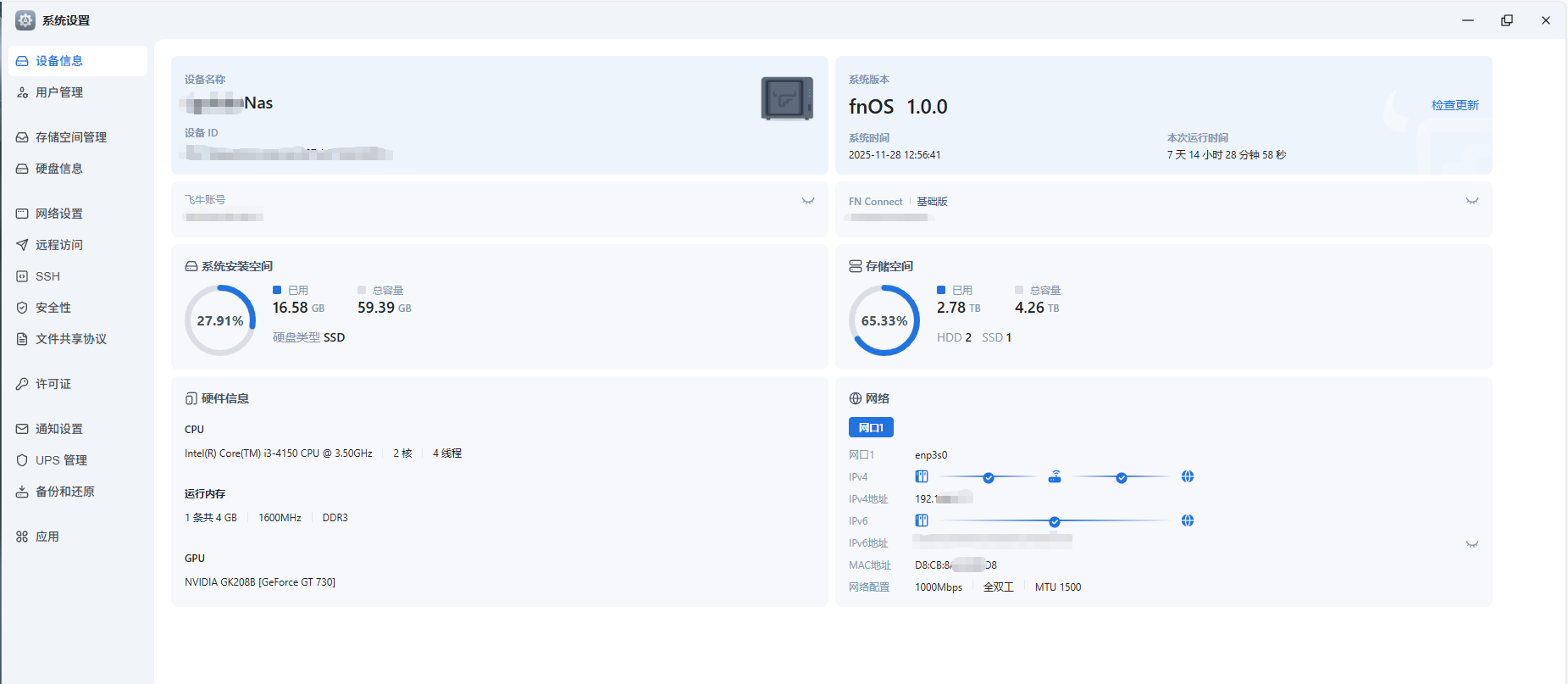Go to the 许可证 page
The width and height of the screenshot is (1568, 684).
point(78,384)
